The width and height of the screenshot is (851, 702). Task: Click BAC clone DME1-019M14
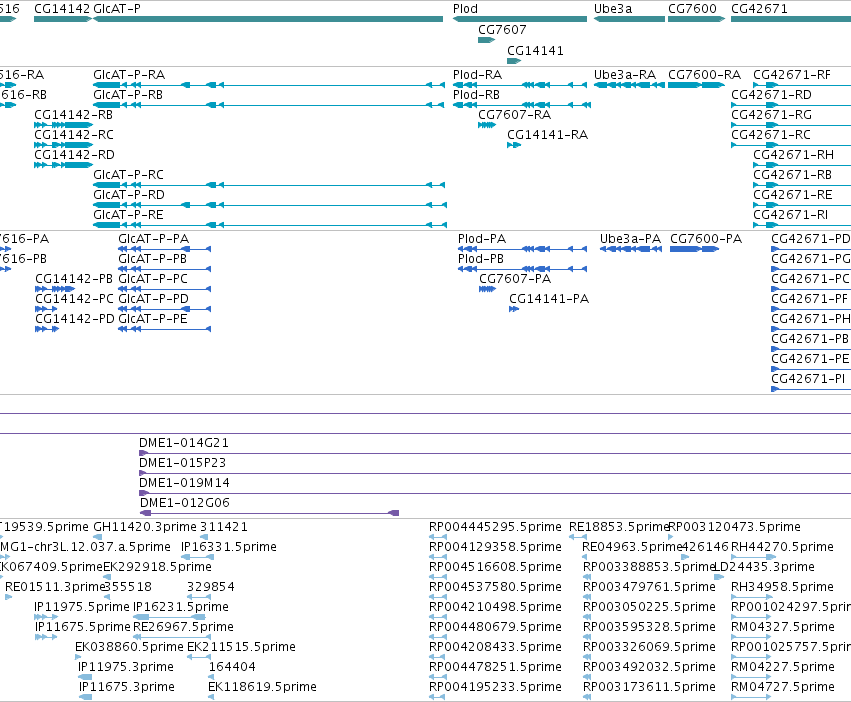[495, 493]
